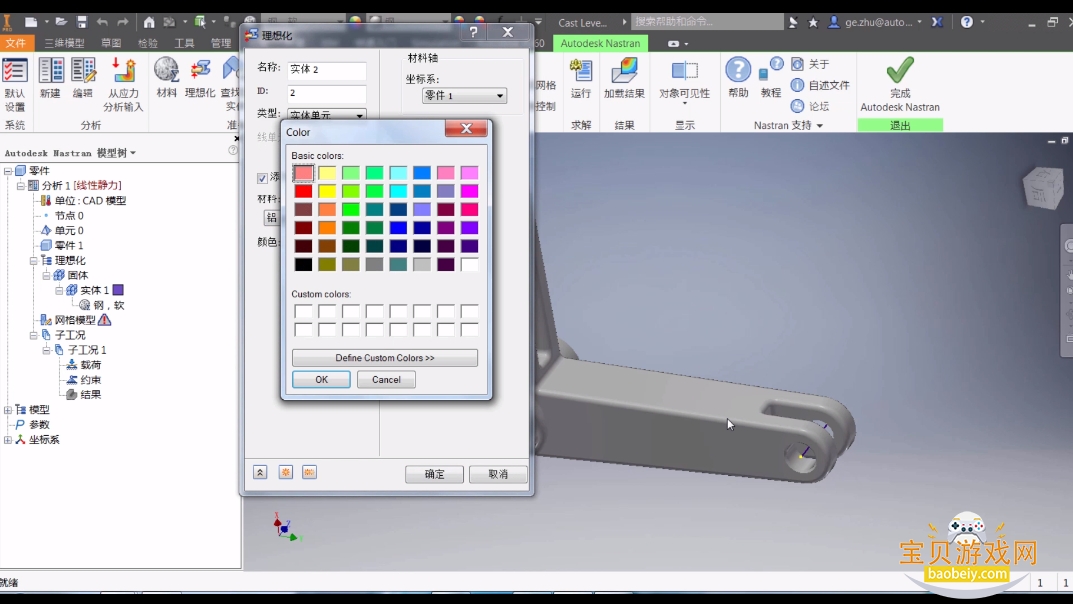Click the Redo arrow in quick access toolbar
Viewport: 1073px width, 604px height.
click(122, 22)
